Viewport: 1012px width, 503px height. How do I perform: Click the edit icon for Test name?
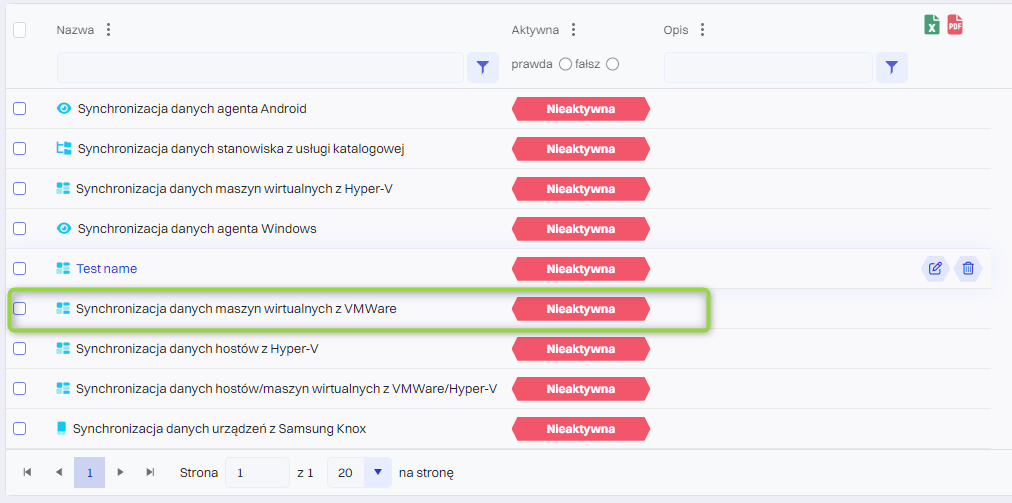(935, 268)
